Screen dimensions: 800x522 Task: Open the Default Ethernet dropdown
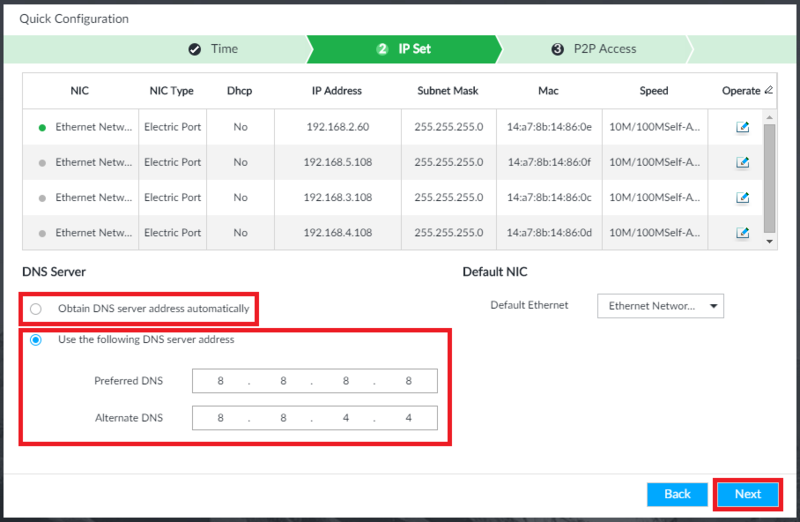pos(660,306)
